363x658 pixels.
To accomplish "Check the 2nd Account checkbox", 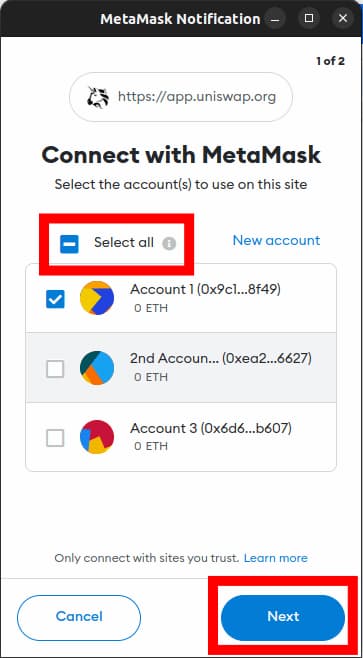I will pos(55,369).
